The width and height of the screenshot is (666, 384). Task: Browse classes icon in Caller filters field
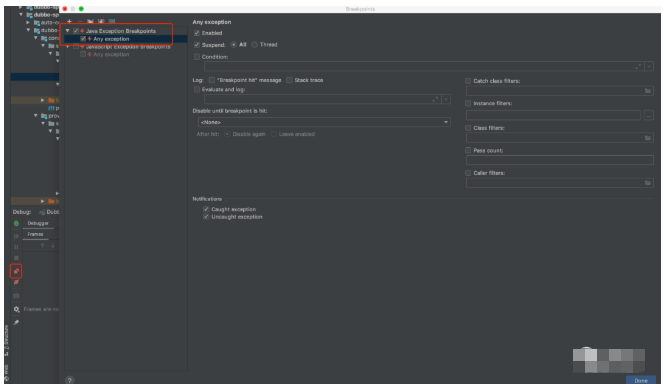tap(648, 183)
